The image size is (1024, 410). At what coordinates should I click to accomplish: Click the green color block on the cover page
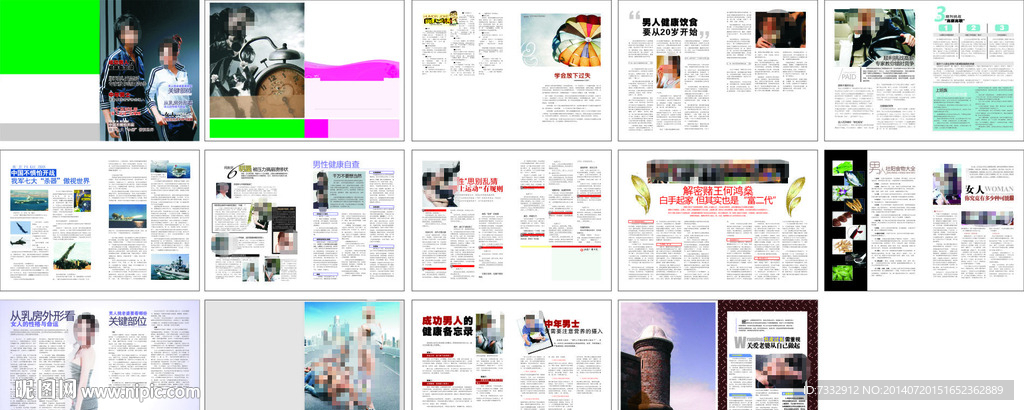tap(50, 37)
